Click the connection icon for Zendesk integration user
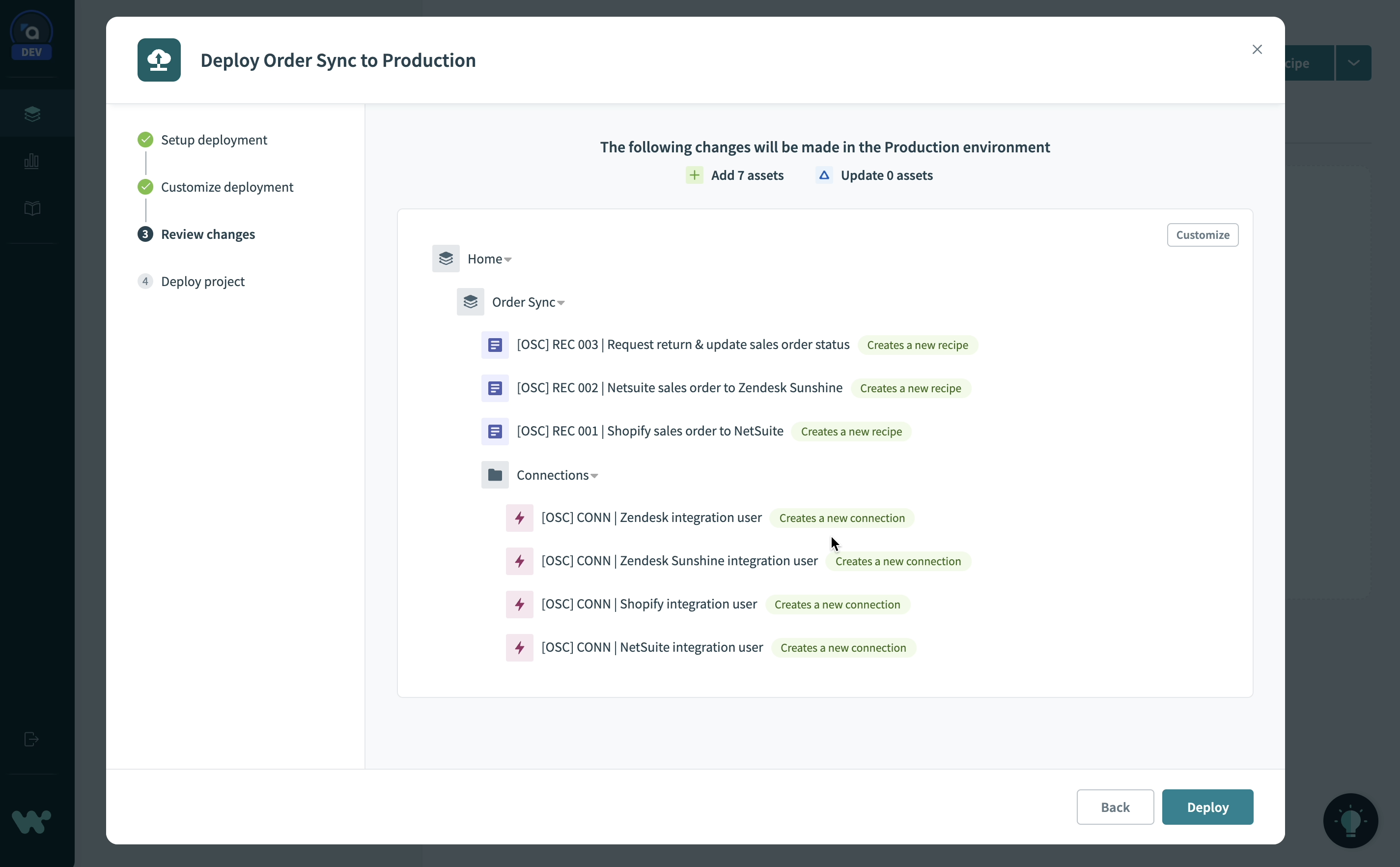 [x=519, y=517]
